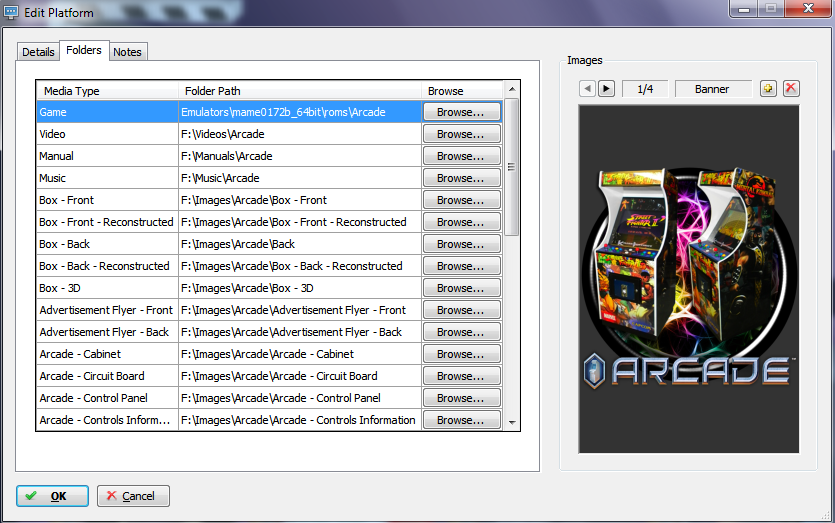Click the mame0172b roms Arcade path cell
The width and height of the screenshot is (835, 523).
pyautogui.click(x=300, y=112)
